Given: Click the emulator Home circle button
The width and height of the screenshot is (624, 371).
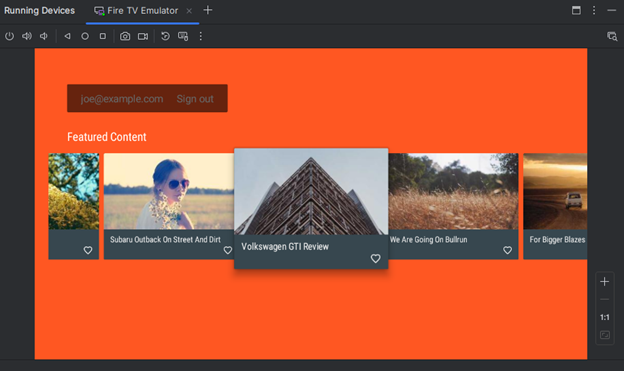Looking at the screenshot, I should tap(85, 36).
